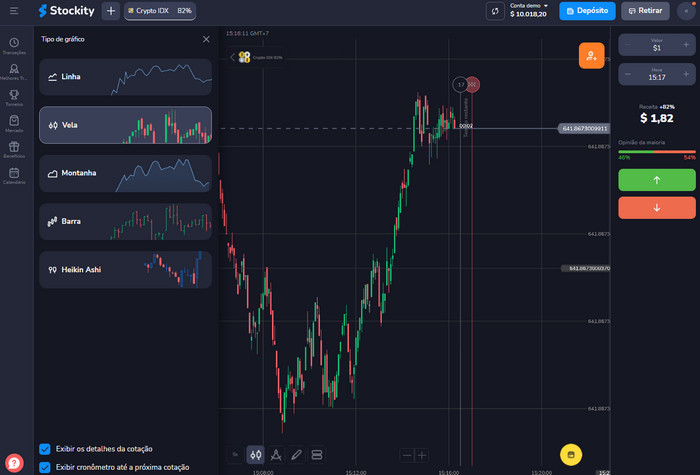Open Torneios trophy in the sidebar
700x475 pixels.
14,98
